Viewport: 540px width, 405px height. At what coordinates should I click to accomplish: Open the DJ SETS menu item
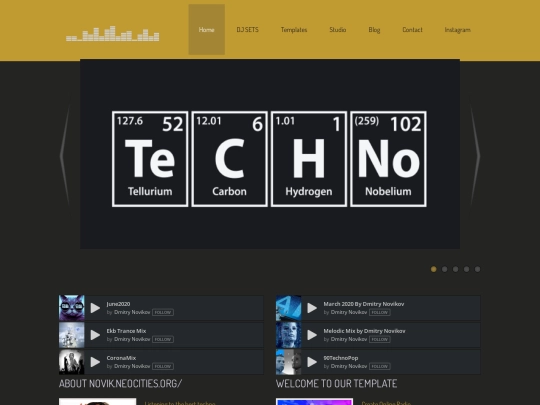(247, 30)
